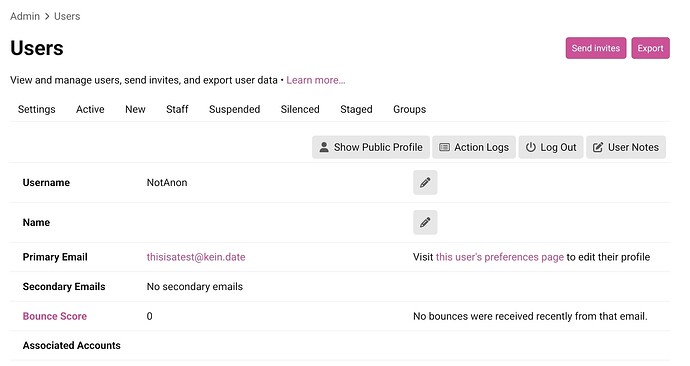
Task: Switch to the Settings tab
Action: [x=37, y=109]
